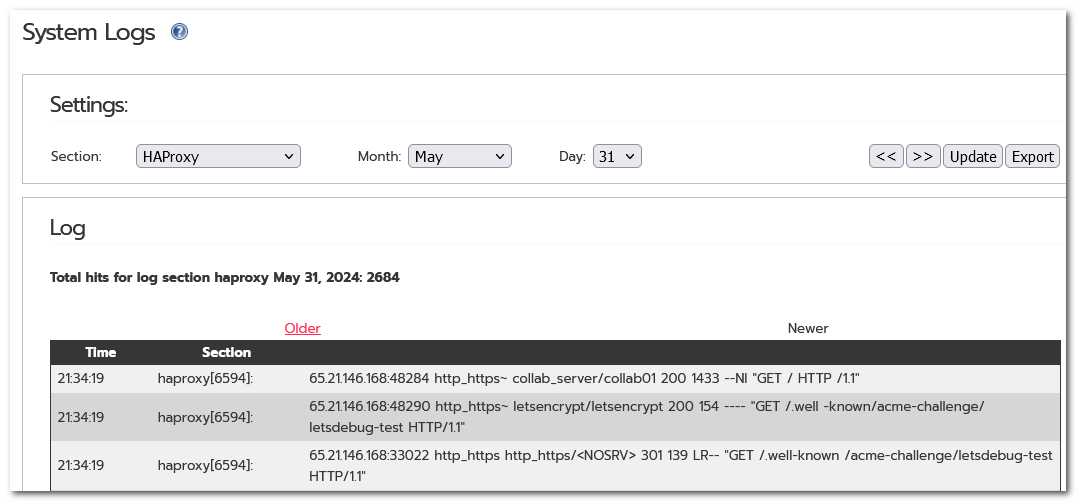Go to next day with >> button
1077x502 pixels.
(x=923, y=156)
